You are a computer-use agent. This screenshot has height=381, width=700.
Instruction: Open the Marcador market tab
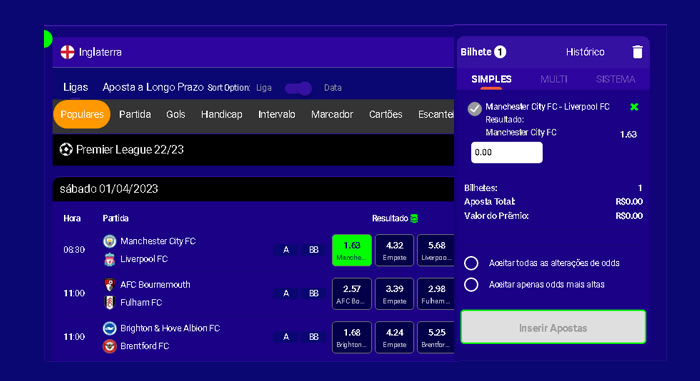pos(332,114)
